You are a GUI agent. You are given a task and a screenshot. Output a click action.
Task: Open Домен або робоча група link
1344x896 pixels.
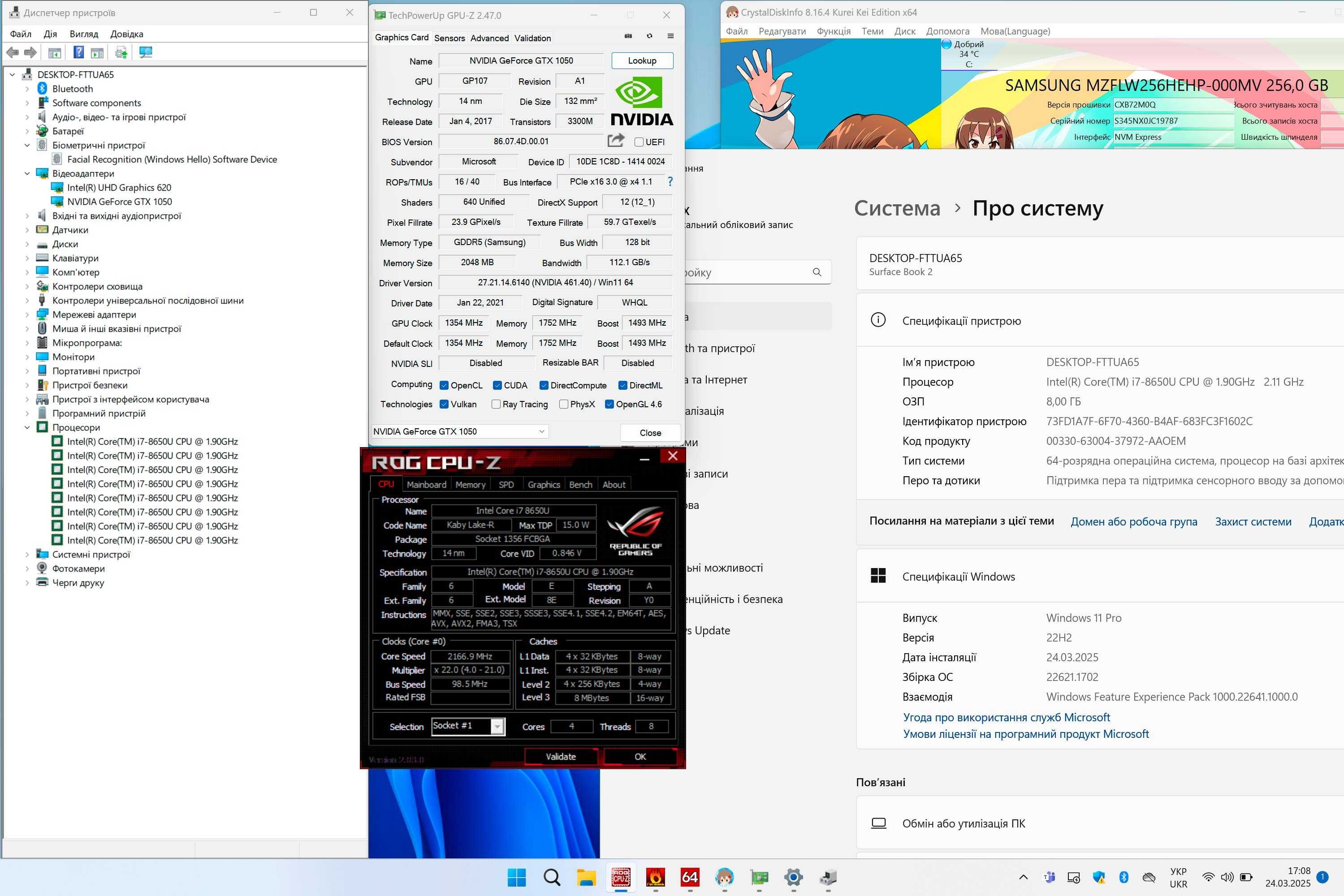[1134, 521]
